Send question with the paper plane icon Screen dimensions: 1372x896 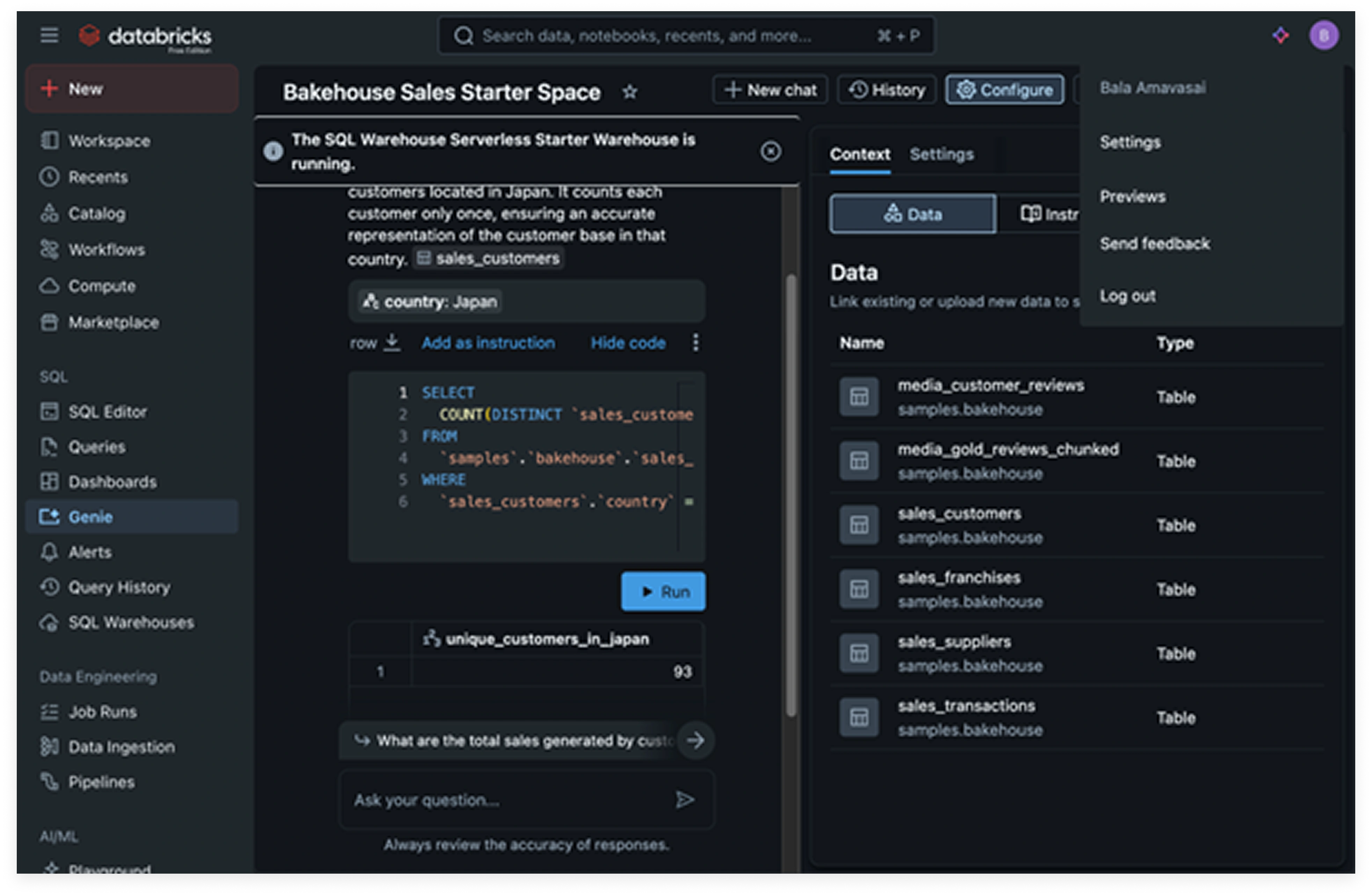(x=684, y=800)
